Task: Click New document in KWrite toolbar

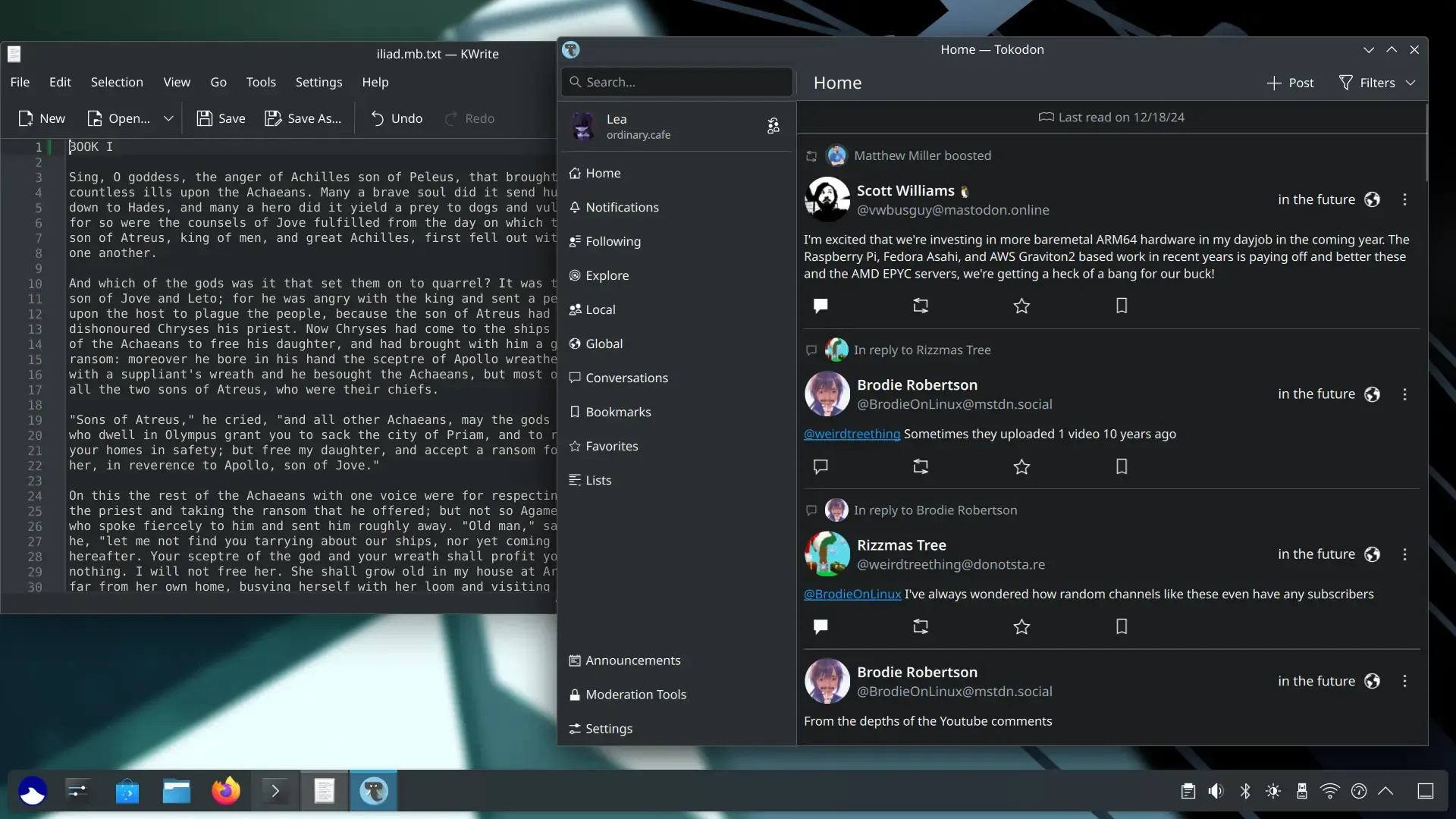Action: (42, 118)
